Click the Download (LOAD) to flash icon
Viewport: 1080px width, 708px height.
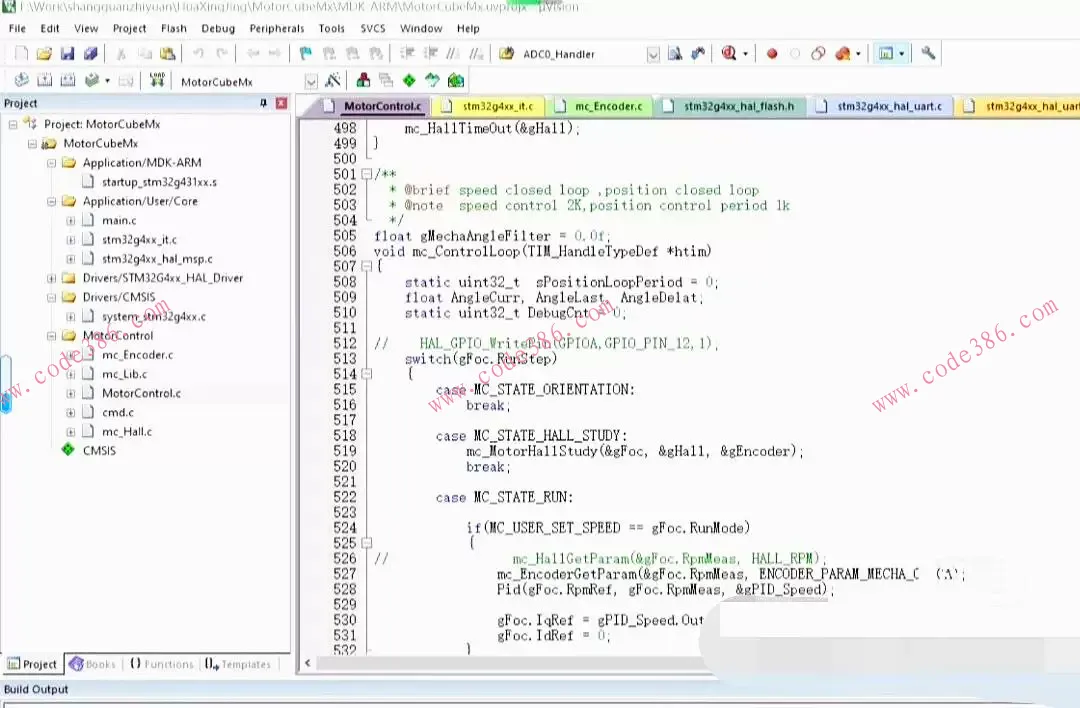[x=157, y=81]
